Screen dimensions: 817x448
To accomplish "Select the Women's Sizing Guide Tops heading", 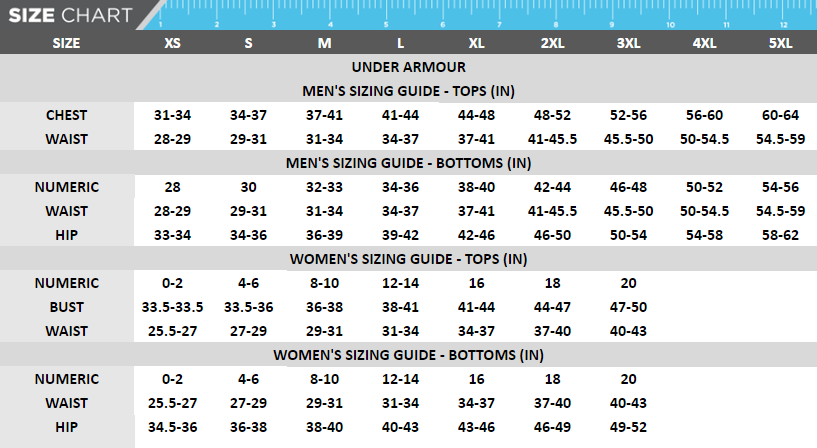I will pyautogui.click(x=408, y=259).
